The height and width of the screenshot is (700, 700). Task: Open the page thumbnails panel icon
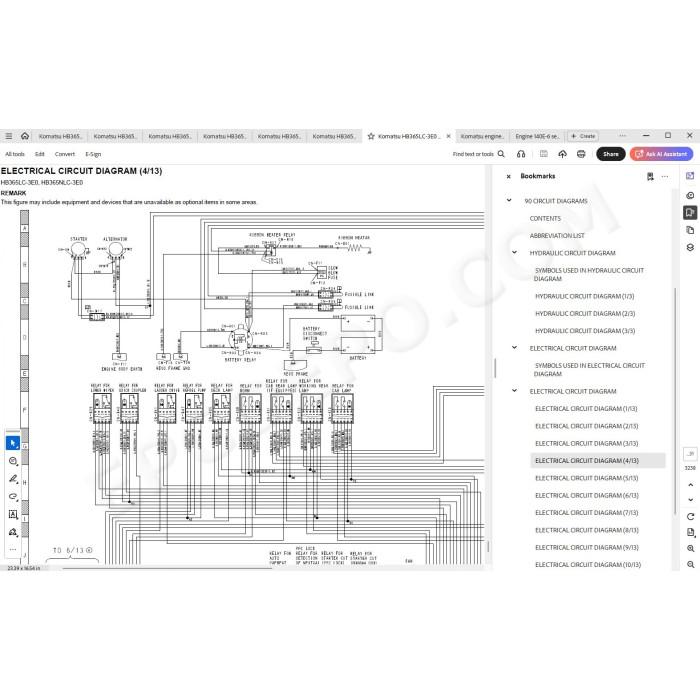(690, 230)
